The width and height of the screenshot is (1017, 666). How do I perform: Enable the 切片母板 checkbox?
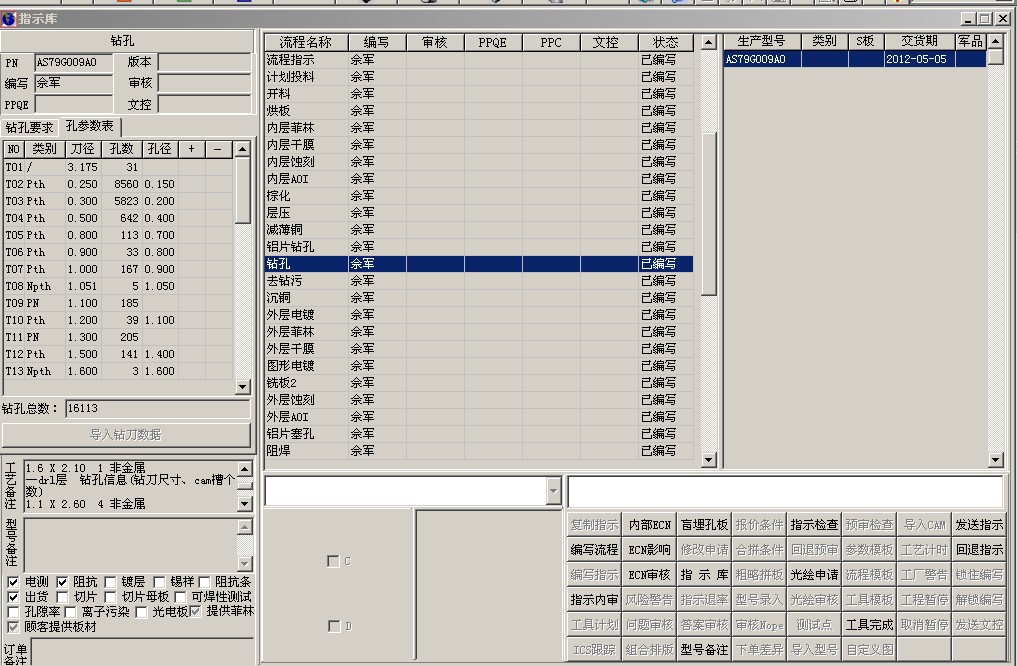tap(110, 597)
